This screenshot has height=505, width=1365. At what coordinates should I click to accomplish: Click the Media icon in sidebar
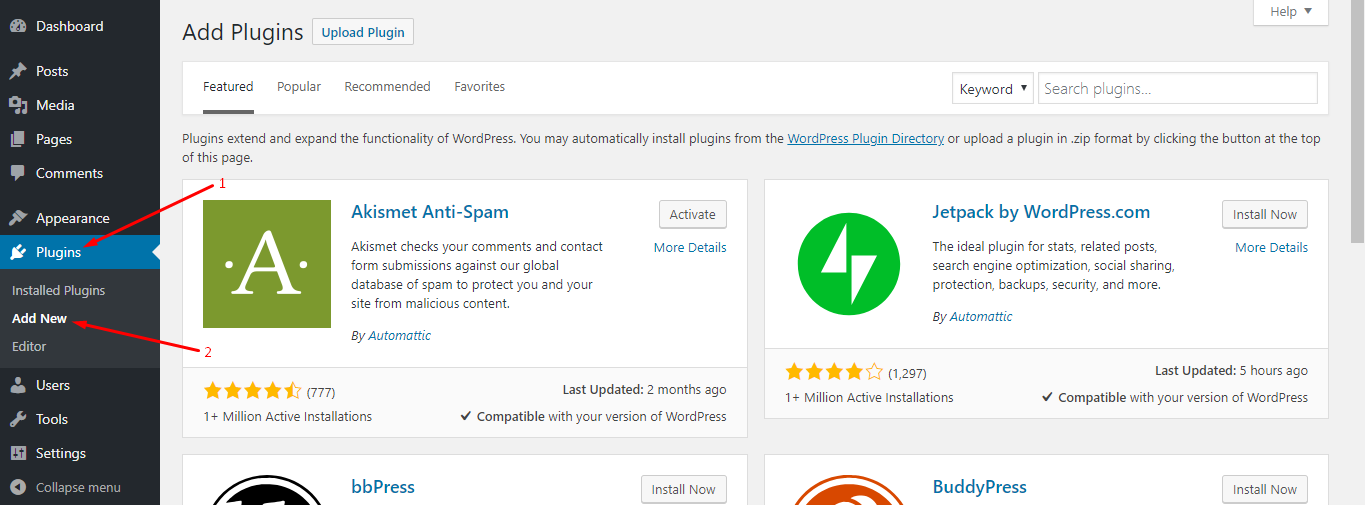[x=18, y=105]
